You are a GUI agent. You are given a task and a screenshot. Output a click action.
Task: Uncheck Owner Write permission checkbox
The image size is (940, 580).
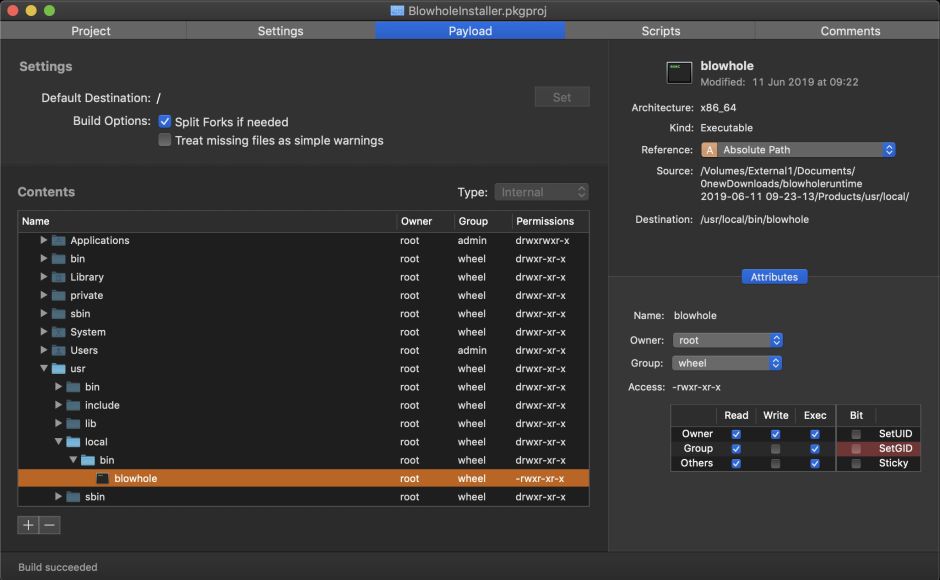tap(775, 434)
